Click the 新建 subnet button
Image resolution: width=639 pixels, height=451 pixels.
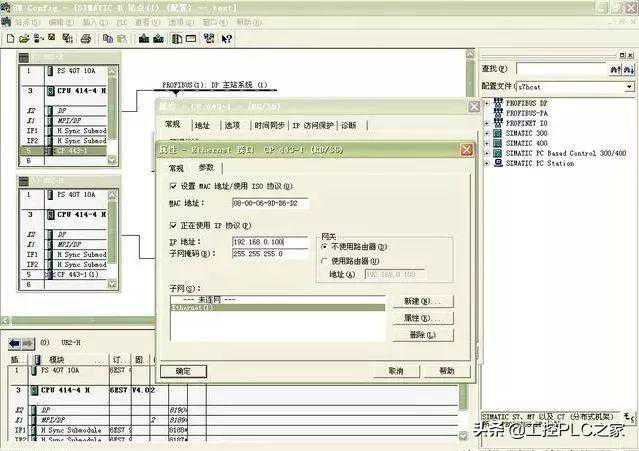[x=423, y=301]
